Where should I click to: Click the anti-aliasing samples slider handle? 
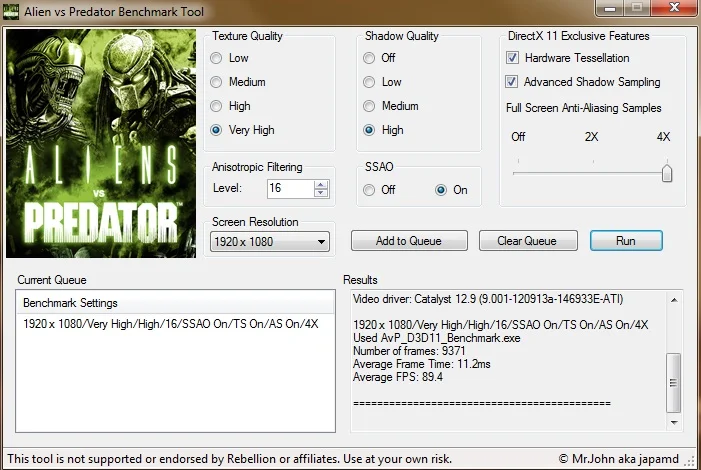tap(667, 173)
